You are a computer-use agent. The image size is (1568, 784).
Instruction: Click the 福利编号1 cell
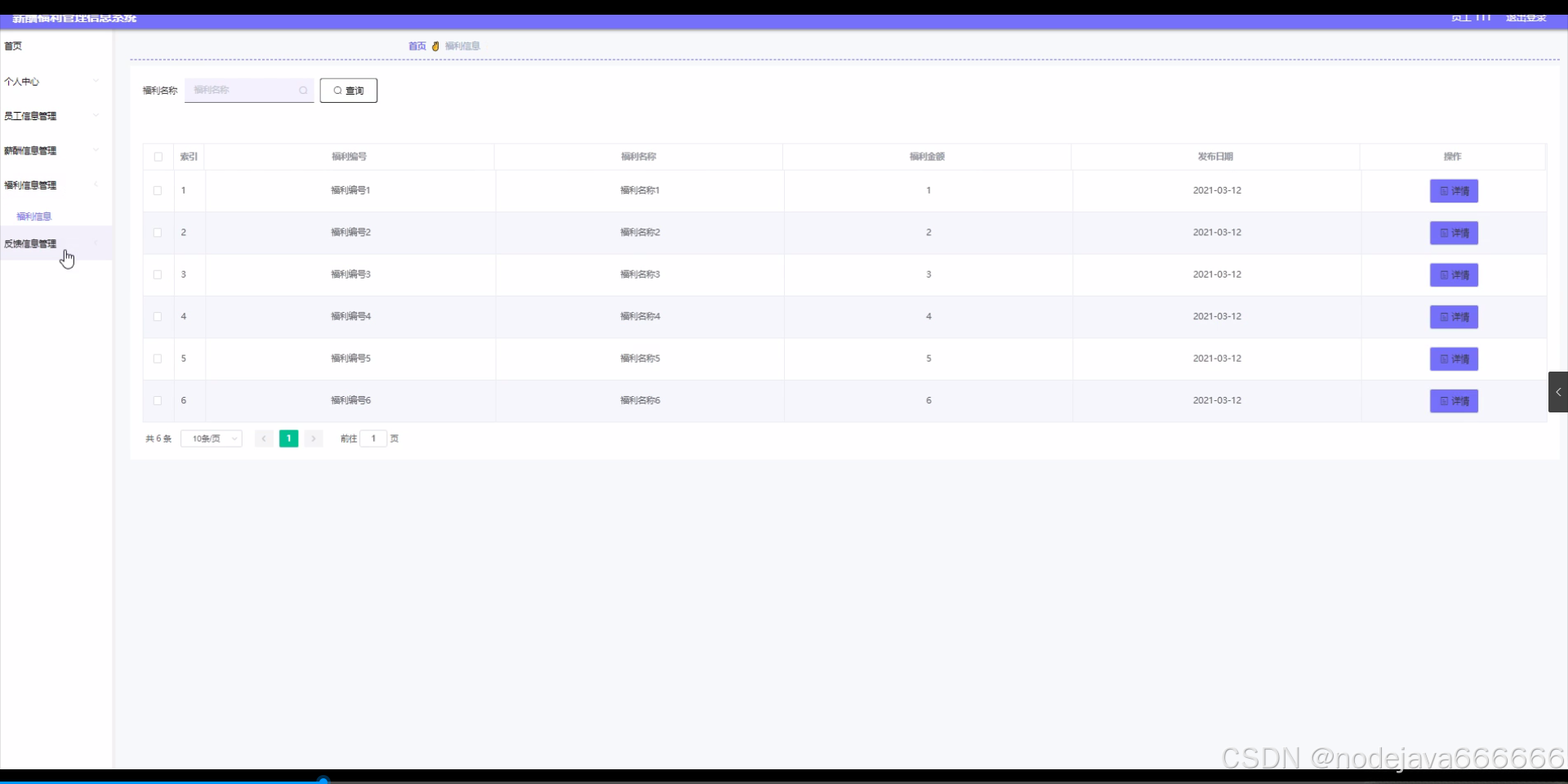point(351,190)
